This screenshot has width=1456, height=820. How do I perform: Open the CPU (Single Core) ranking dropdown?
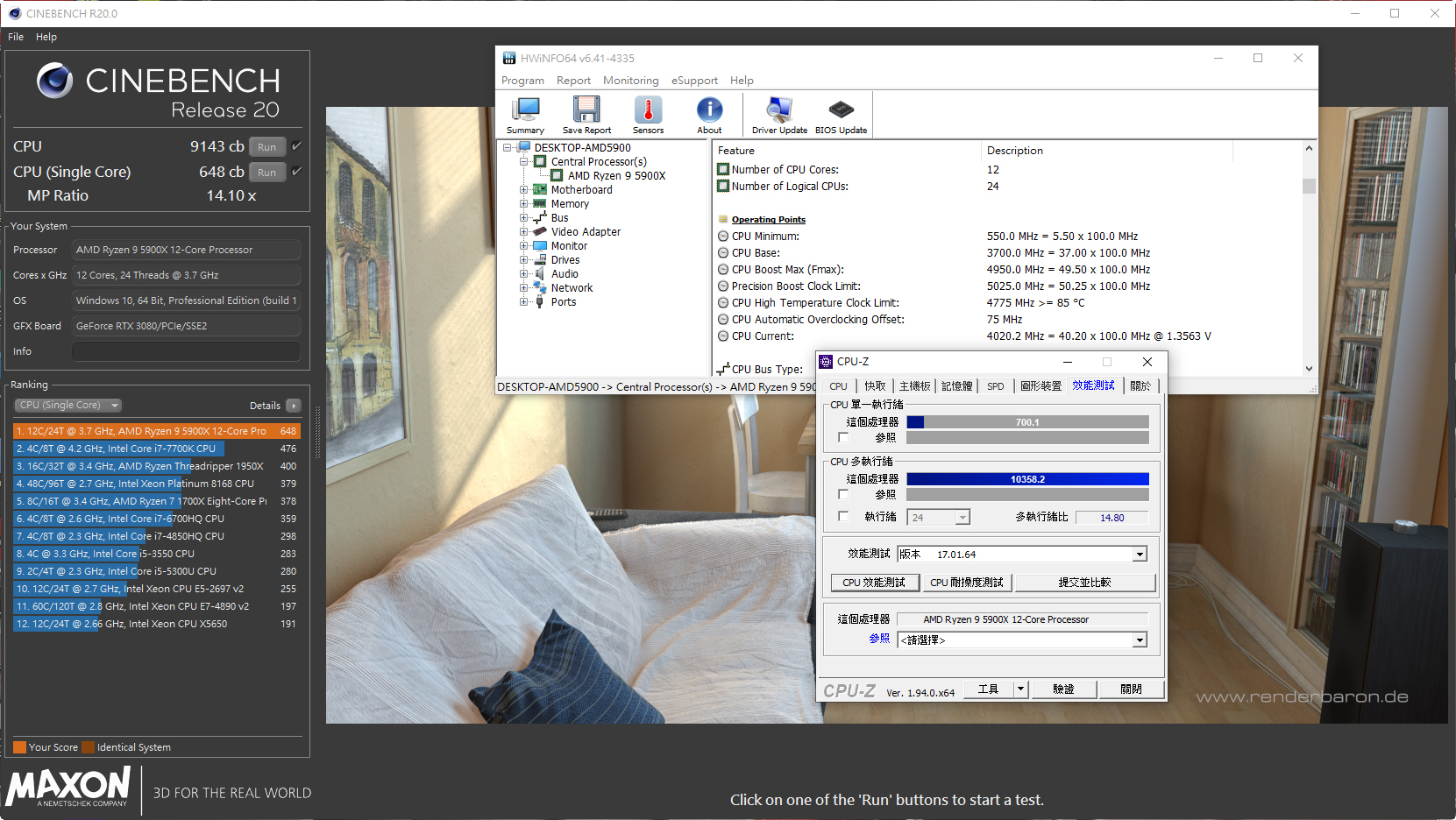click(68, 406)
